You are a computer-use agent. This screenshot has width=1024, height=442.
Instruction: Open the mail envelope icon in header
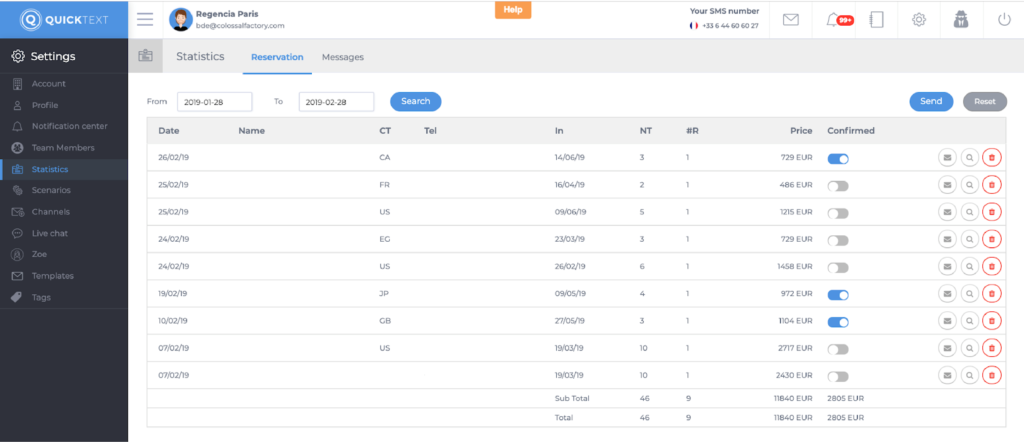[790, 19]
